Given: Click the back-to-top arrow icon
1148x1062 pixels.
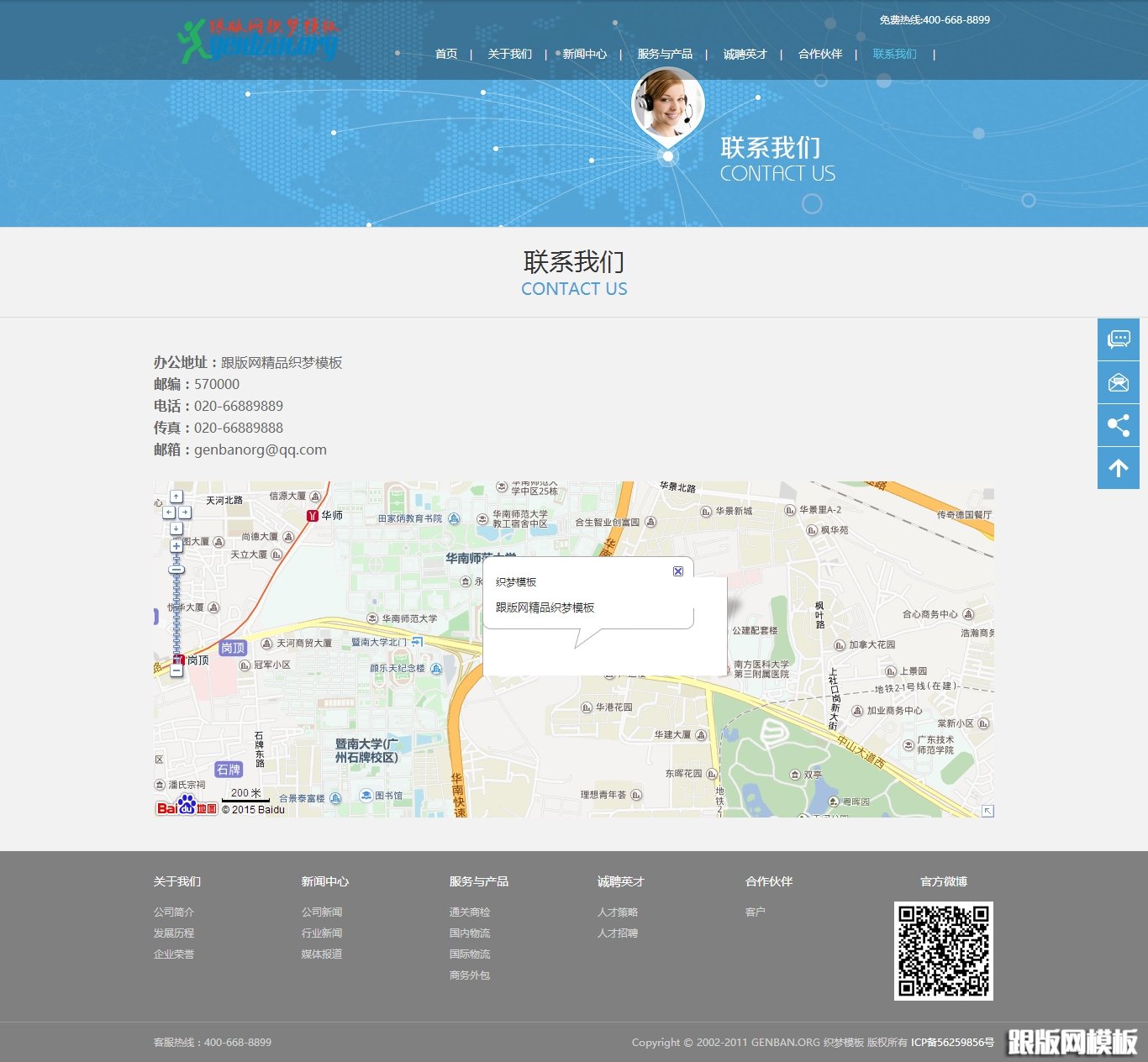Looking at the screenshot, I should [1119, 468].
